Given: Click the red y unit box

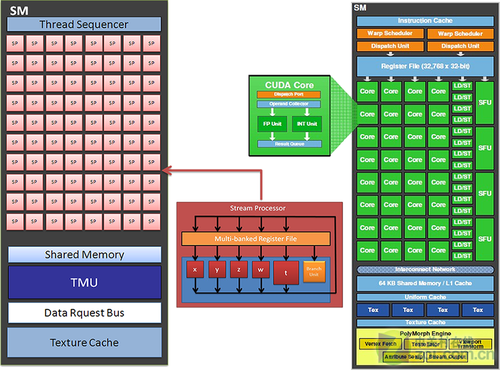Looking at the screenshot, I should click(x=217, y=270).
